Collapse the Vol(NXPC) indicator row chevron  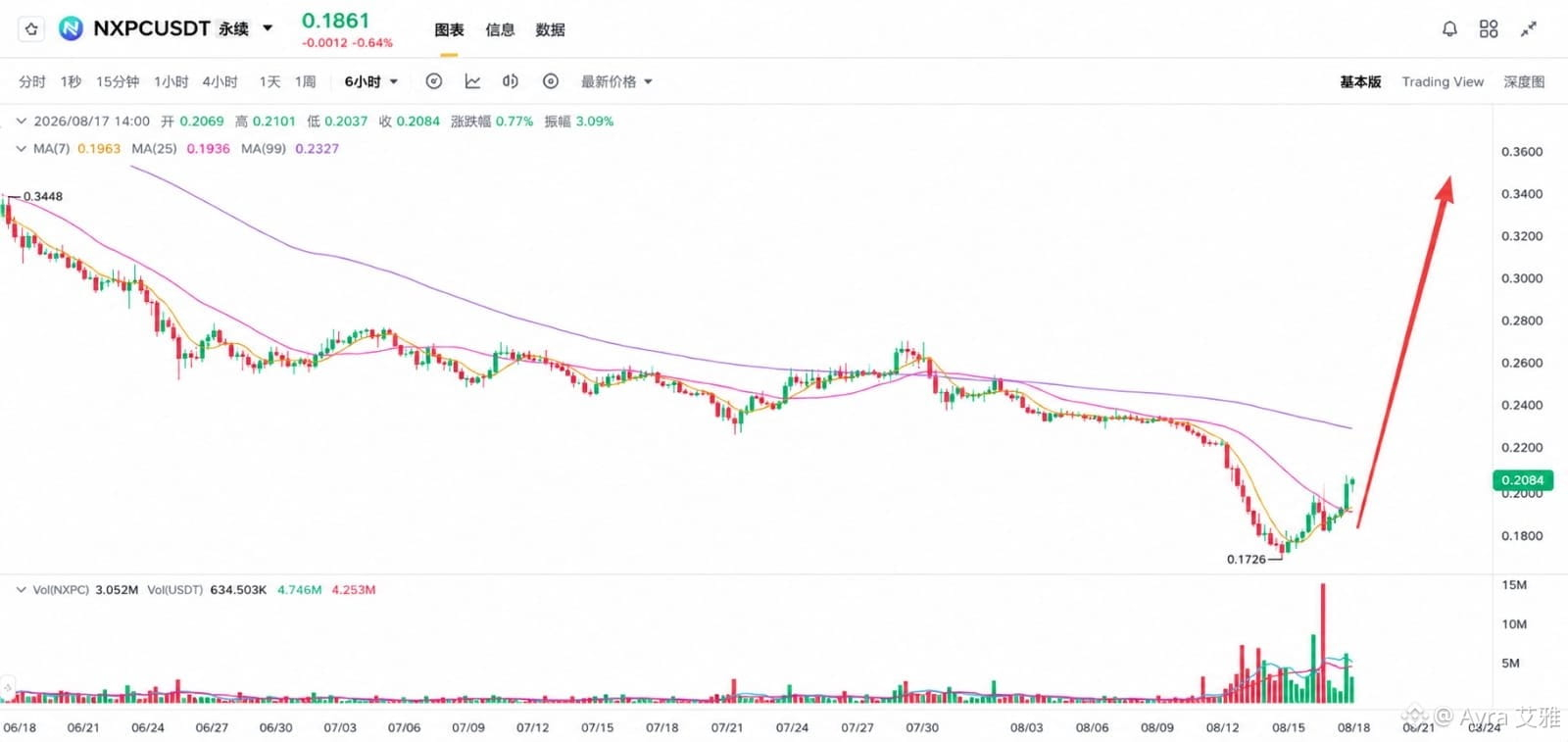pos(21,590)
